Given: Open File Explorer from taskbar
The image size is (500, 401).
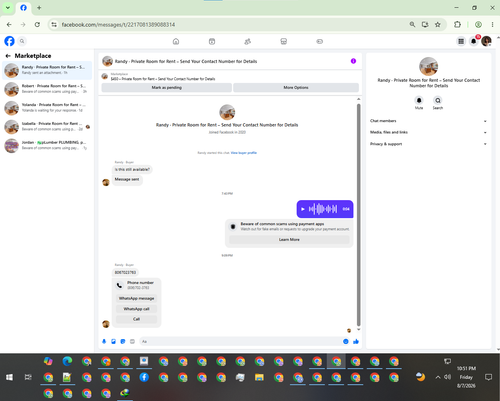Looking at the screenshot, I should pyautogui.click(x=259, y=377).
